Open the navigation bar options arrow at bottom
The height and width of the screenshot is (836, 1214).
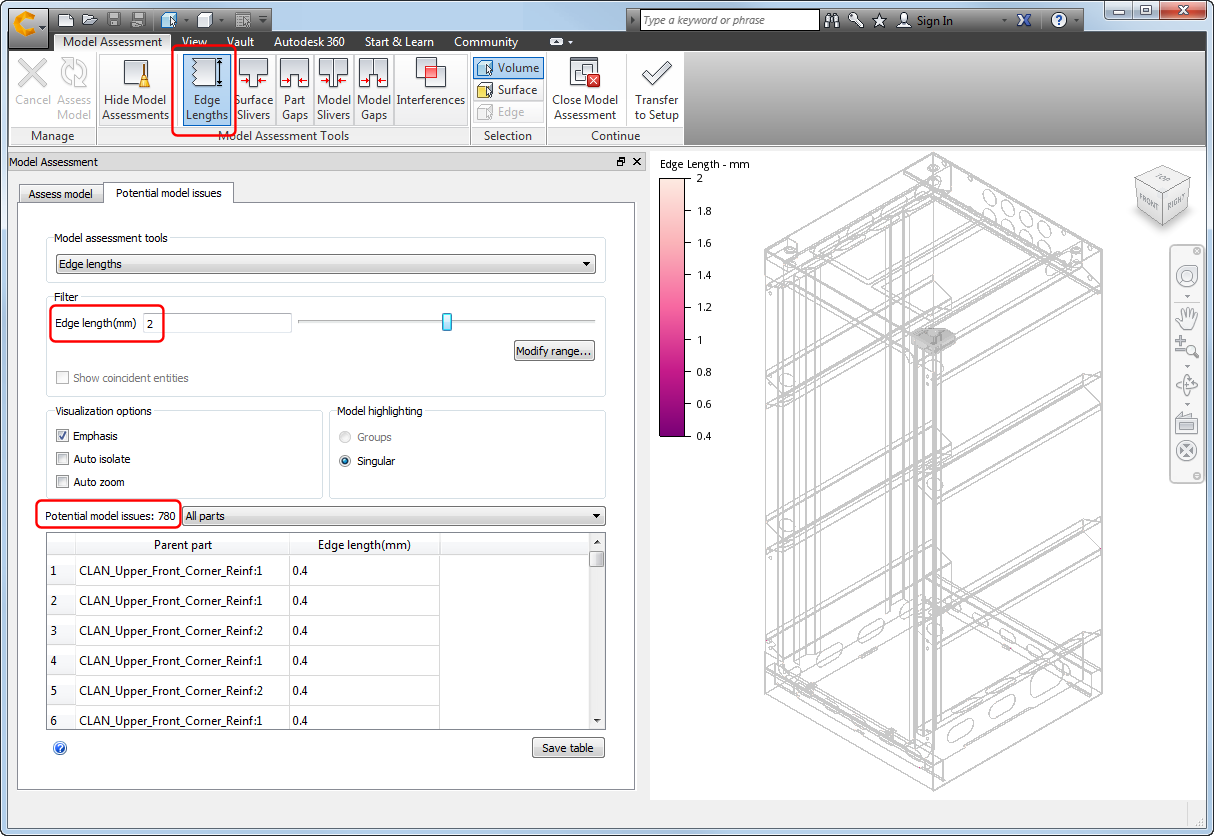pos(1198,476)
